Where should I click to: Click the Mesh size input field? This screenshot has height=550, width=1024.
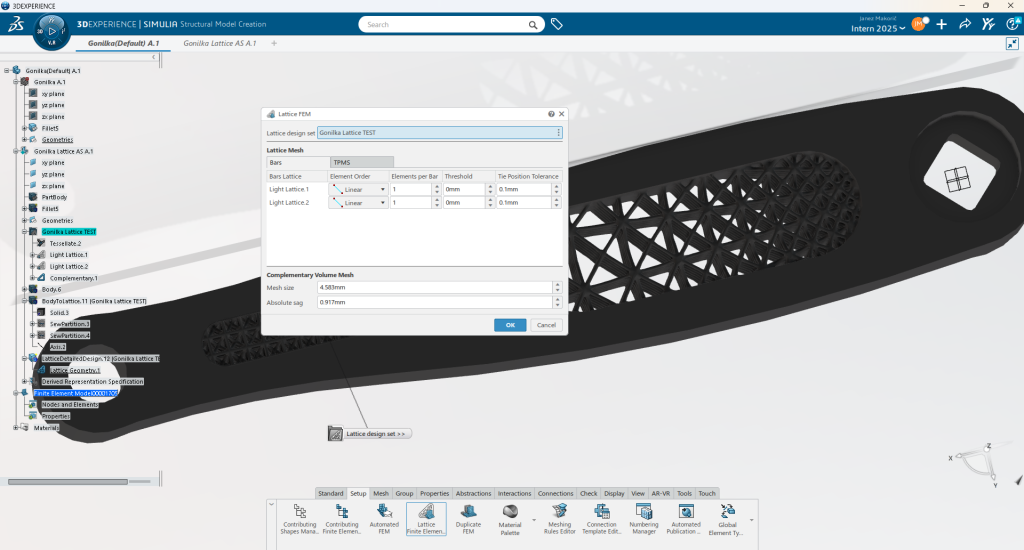435,287
